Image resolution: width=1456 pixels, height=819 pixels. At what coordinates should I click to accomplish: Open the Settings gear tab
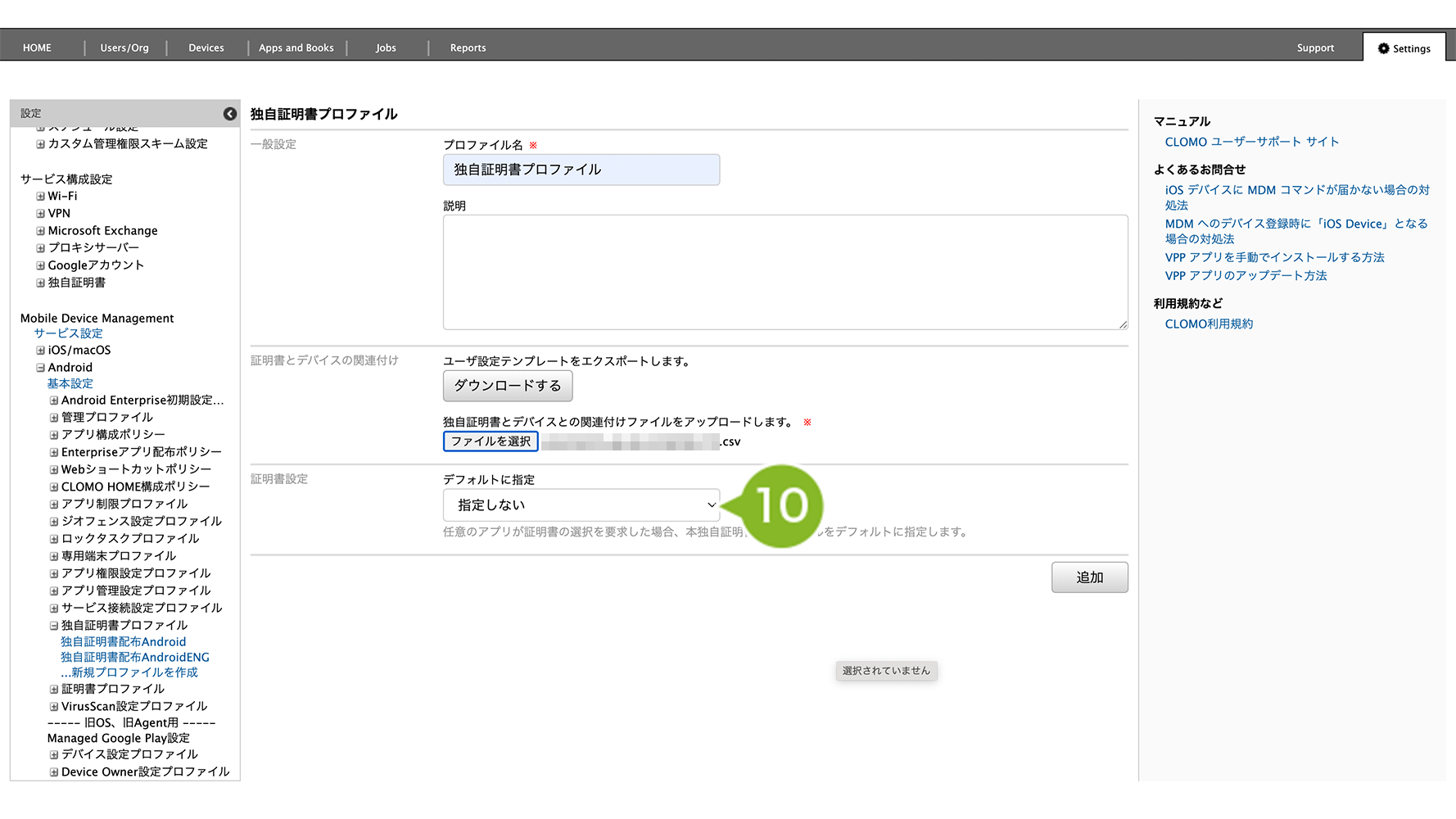point(1404,48)
